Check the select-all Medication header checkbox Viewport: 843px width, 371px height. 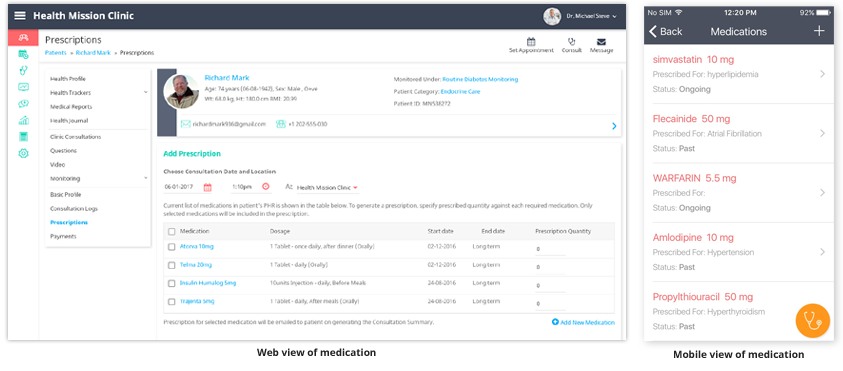172,232
